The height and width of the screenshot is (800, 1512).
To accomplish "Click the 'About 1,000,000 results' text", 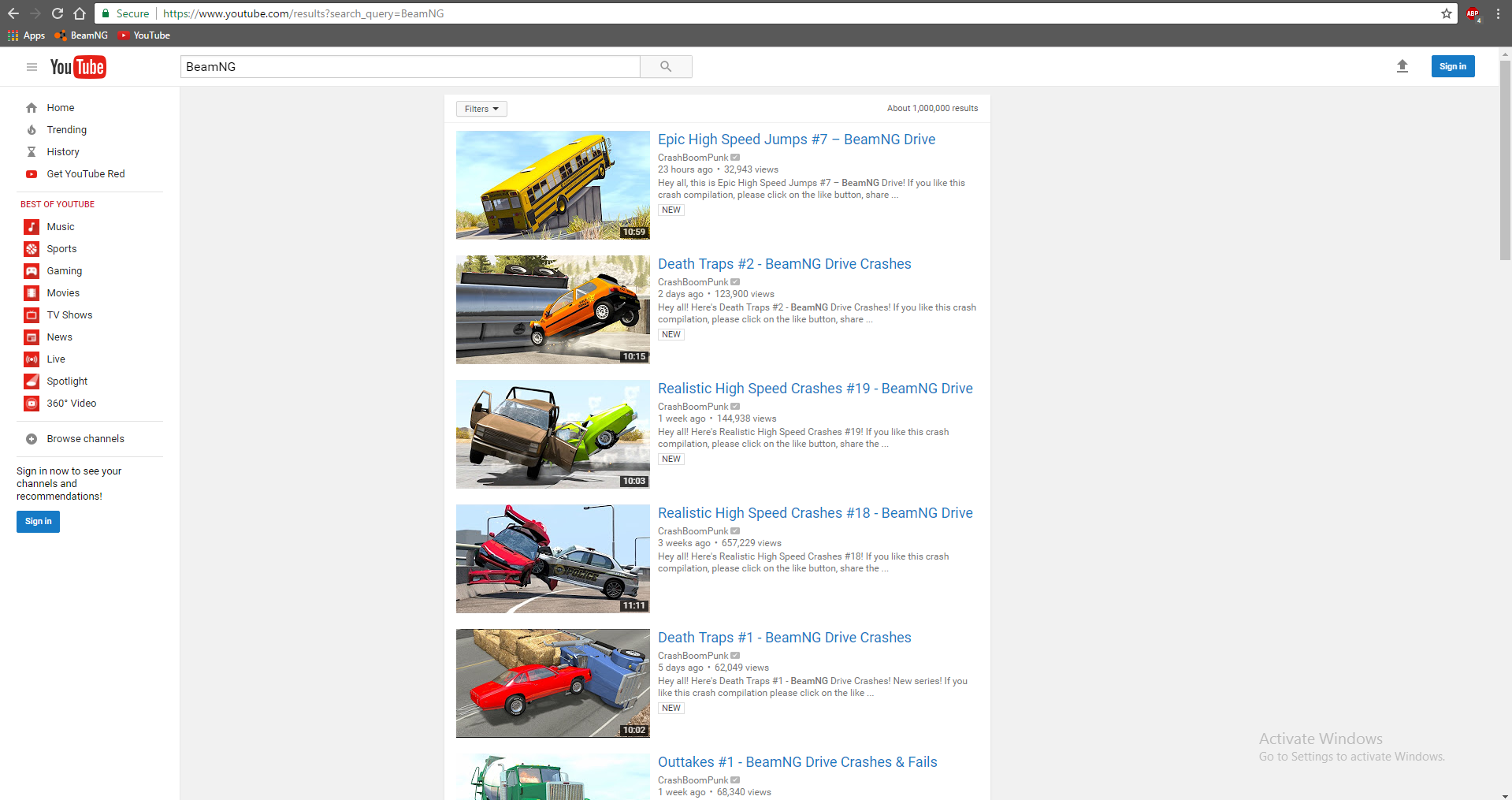I will [932, 109].
